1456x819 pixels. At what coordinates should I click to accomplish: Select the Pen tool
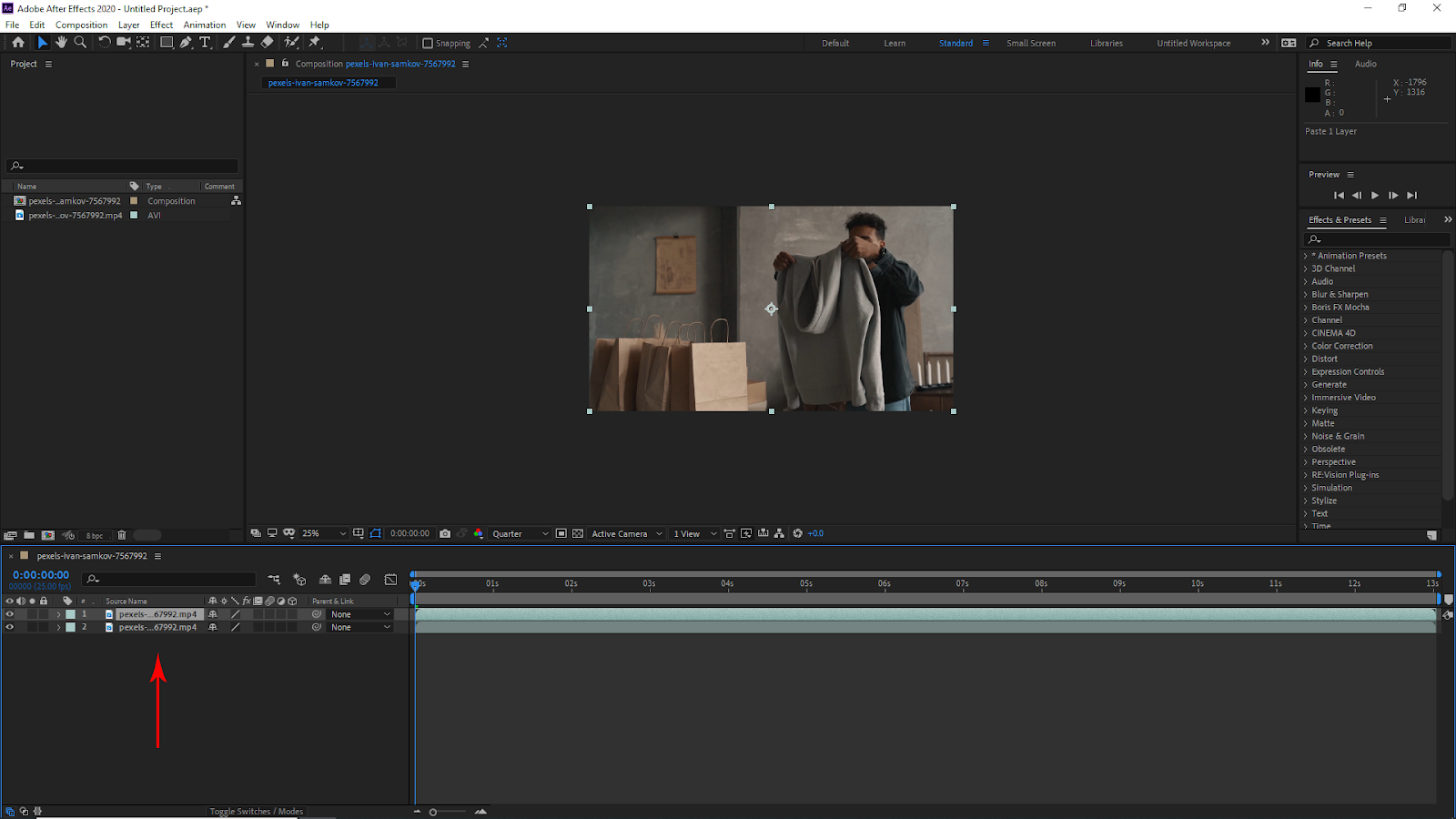(186, 42)
